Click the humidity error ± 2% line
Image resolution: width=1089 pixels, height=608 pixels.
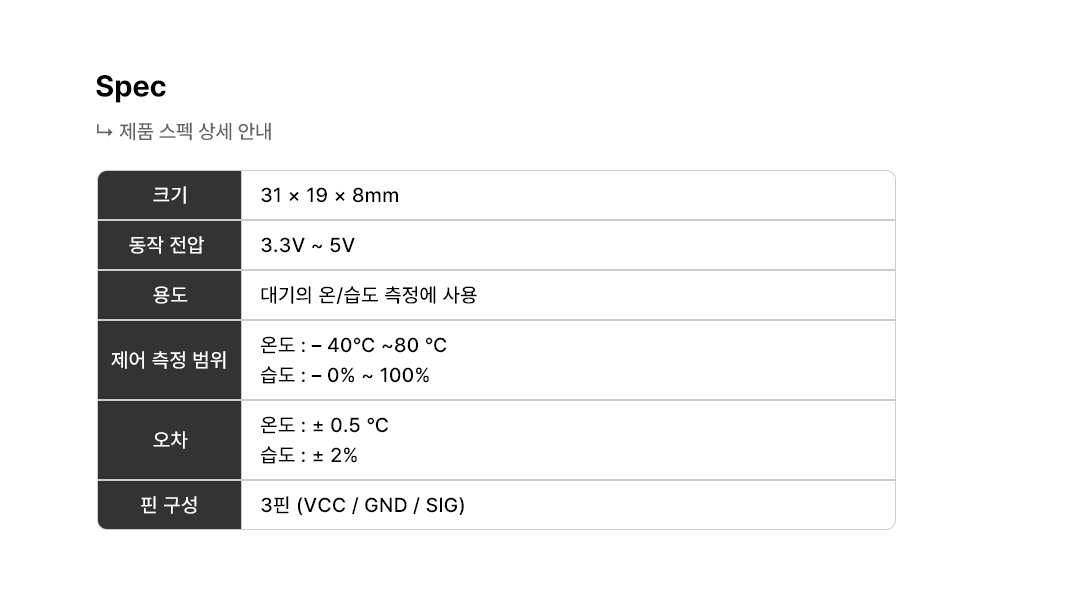(309, 455)
